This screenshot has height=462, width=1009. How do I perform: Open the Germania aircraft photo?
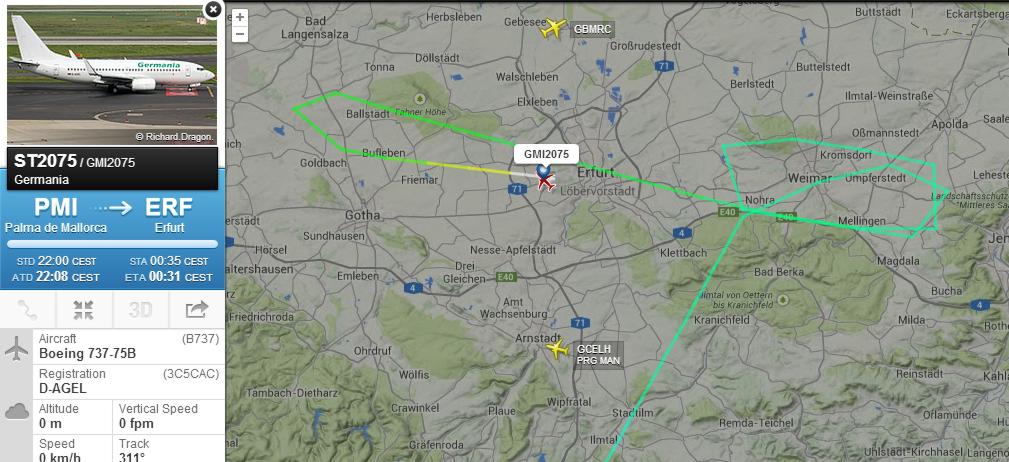(x=112, y=76)
